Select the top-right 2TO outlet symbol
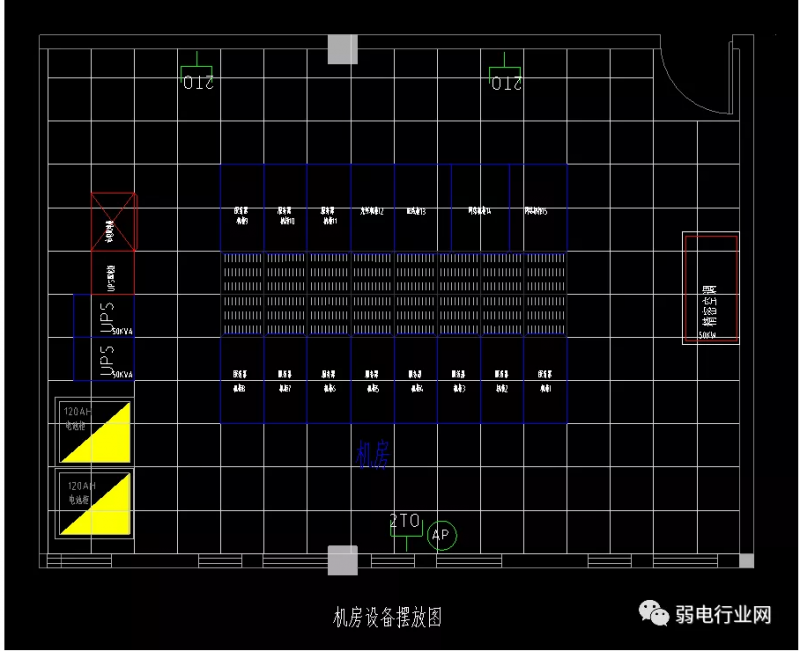The image size is (800, 651). tap(507, 78)
